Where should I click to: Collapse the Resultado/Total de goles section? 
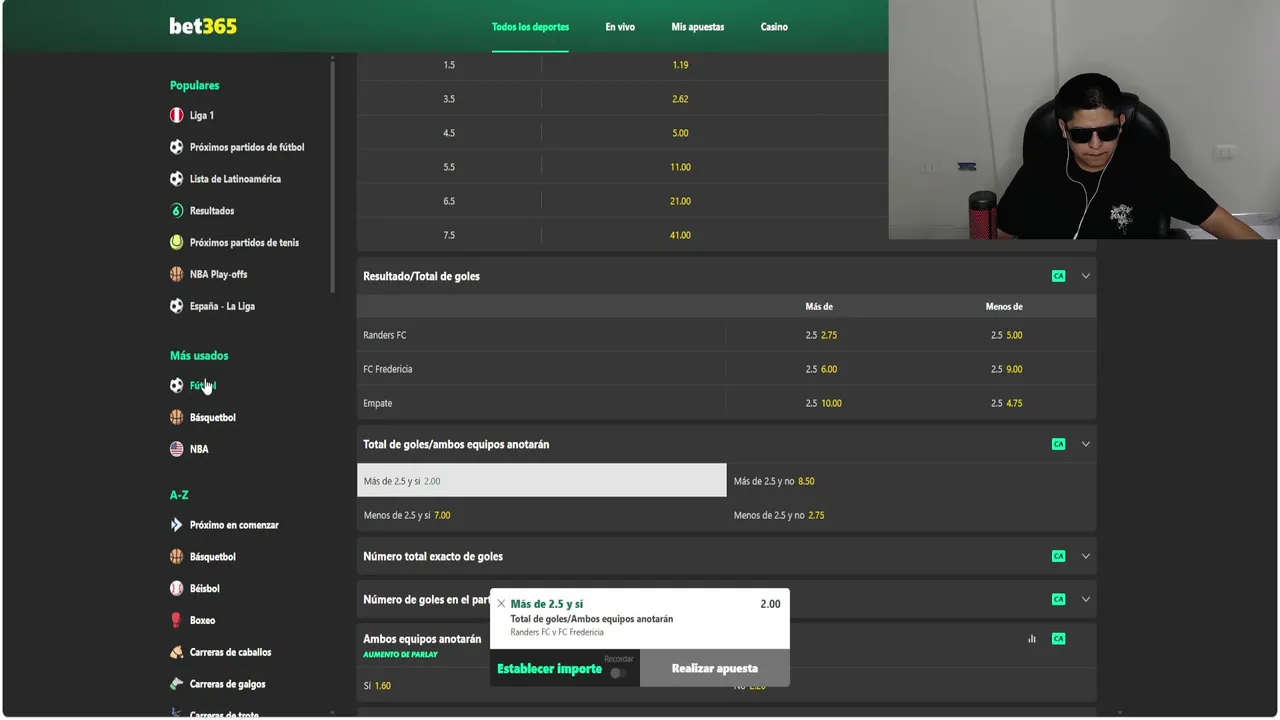[x=1085, y=276]
